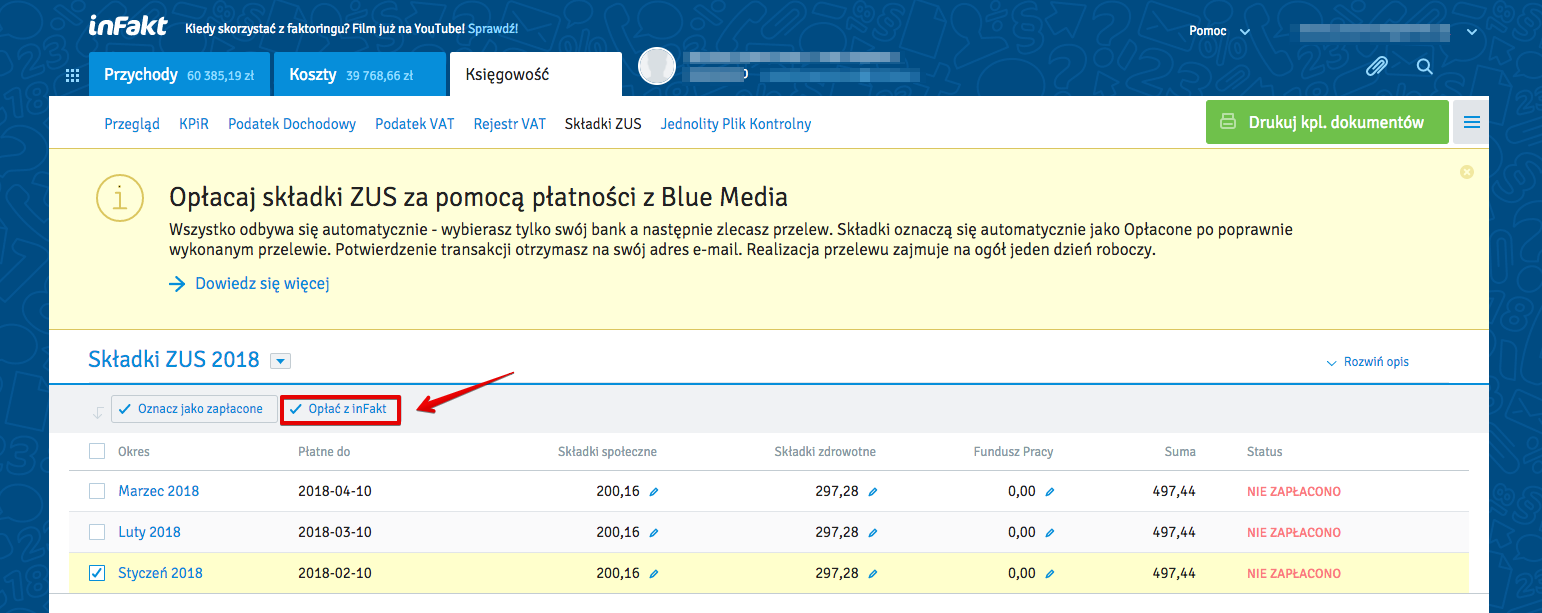1542x613 pixels.
Task: Click the Drukuj kpl. dokumentów button
Action: 1326,123
